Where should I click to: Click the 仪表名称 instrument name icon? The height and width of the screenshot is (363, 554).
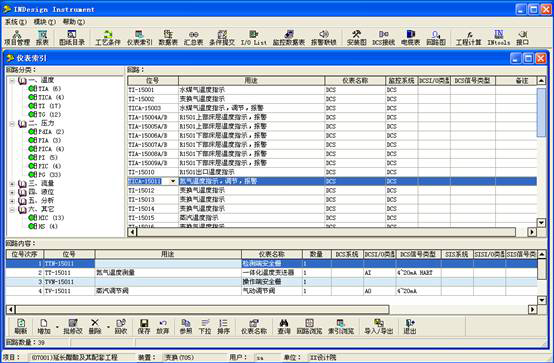click(254, 326)
